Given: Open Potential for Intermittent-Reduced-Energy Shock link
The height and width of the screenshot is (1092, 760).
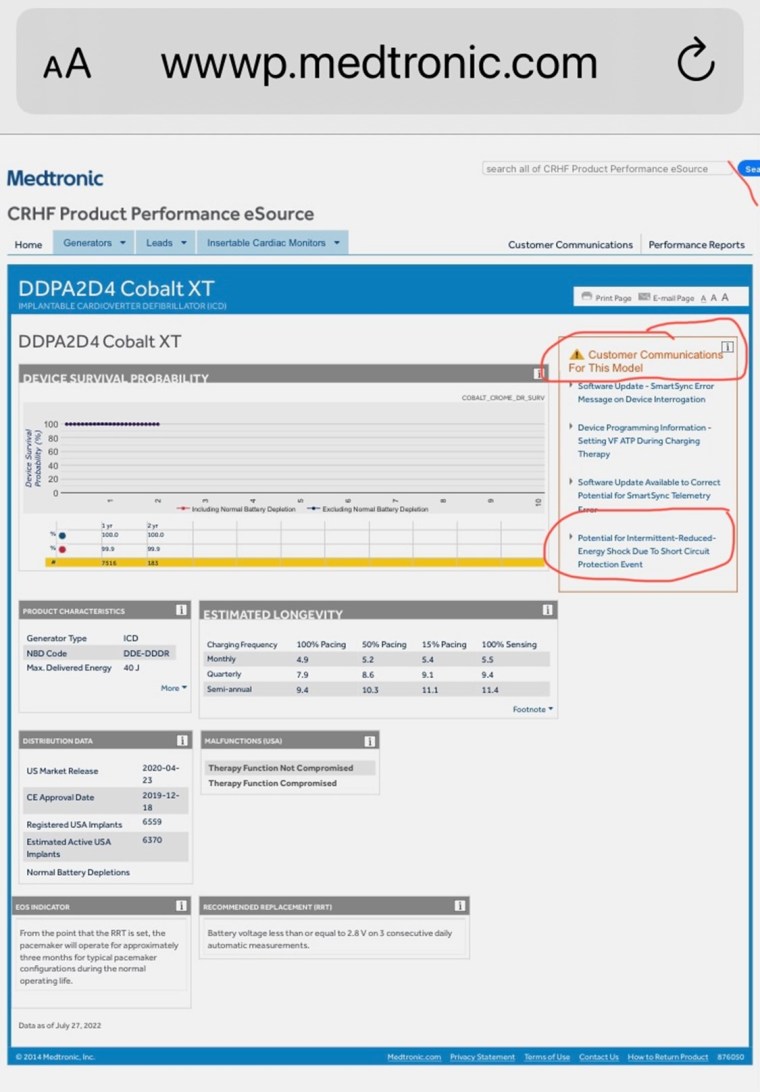Looking at the screenshot, I should pos(646,551).
